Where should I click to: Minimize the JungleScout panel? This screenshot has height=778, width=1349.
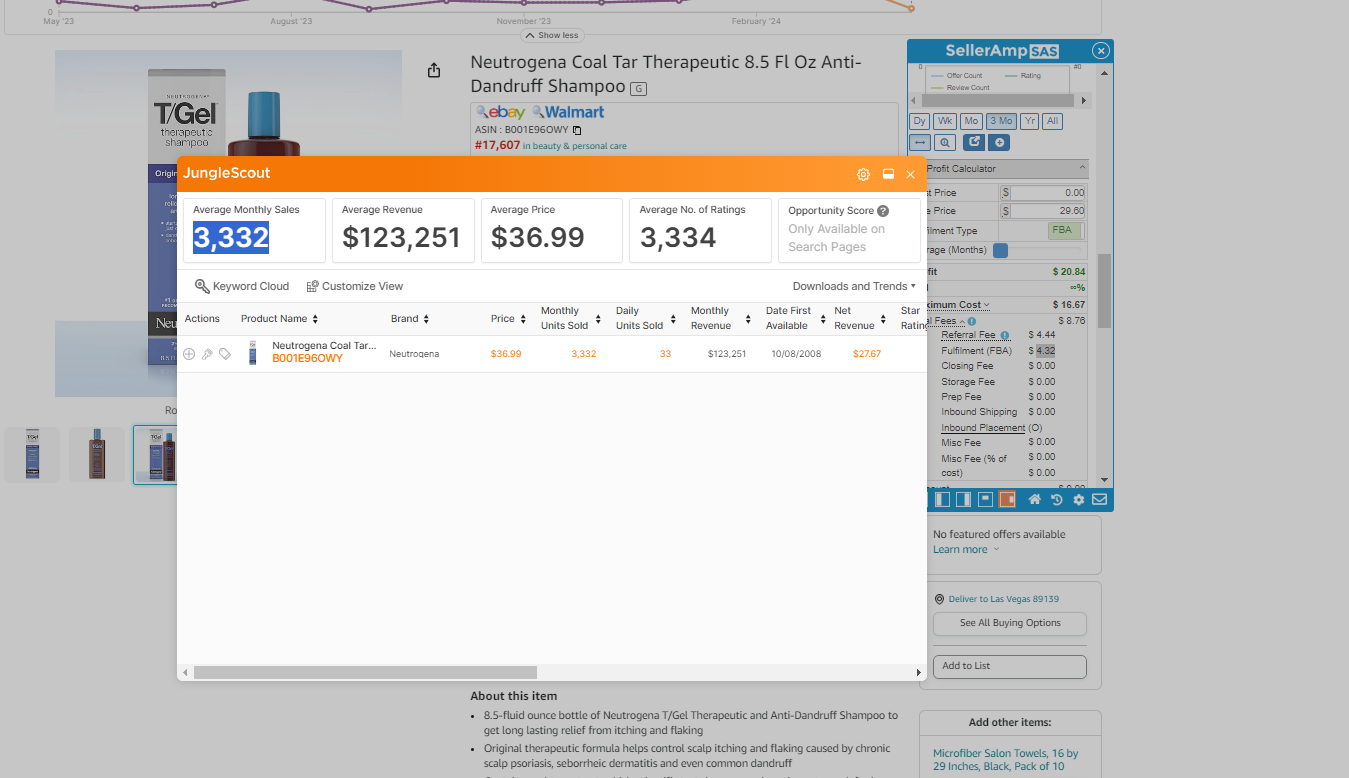click(x=888, y=174)
